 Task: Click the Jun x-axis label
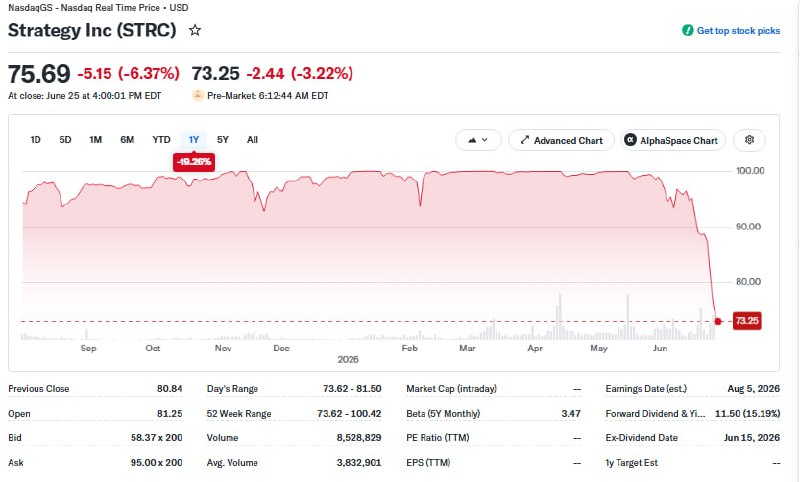click(x=660, y=348)
